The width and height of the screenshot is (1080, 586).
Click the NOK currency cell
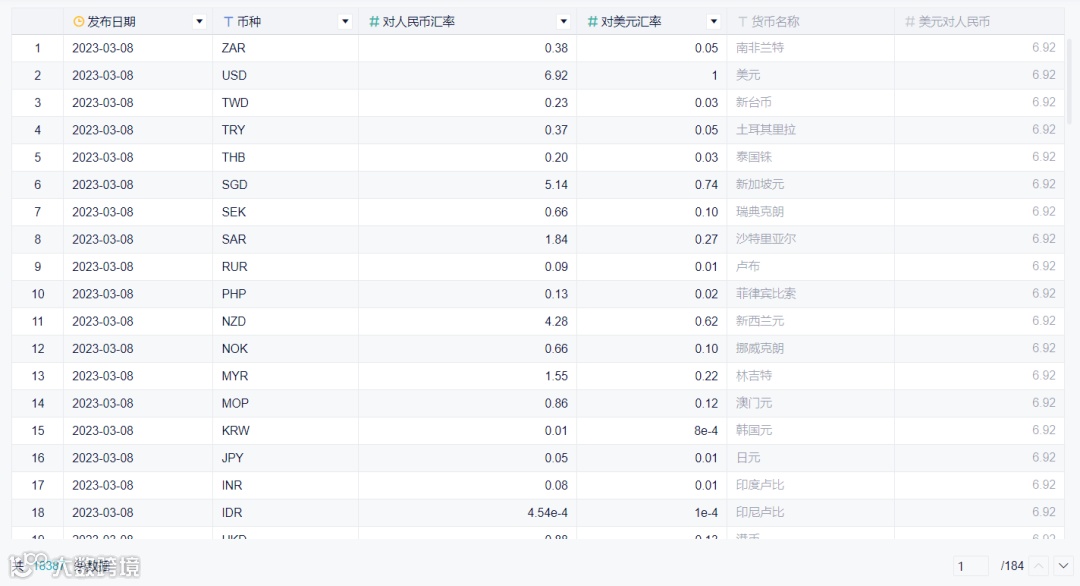point(285,348)
